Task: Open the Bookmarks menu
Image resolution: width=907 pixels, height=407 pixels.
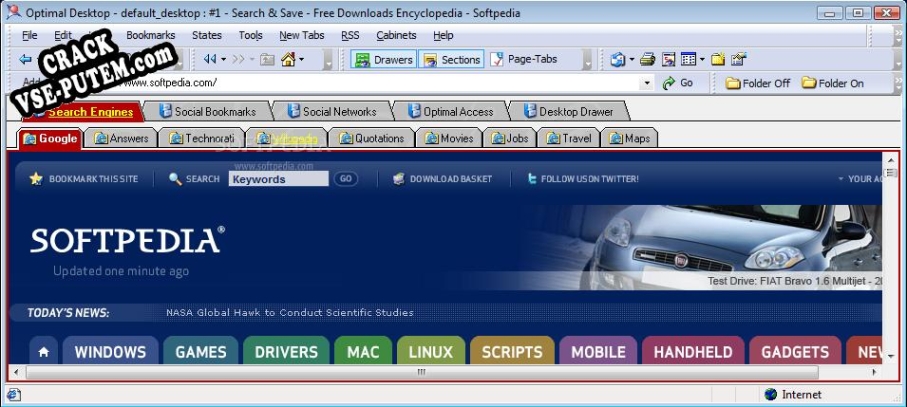Action: [x=150, y=35]
